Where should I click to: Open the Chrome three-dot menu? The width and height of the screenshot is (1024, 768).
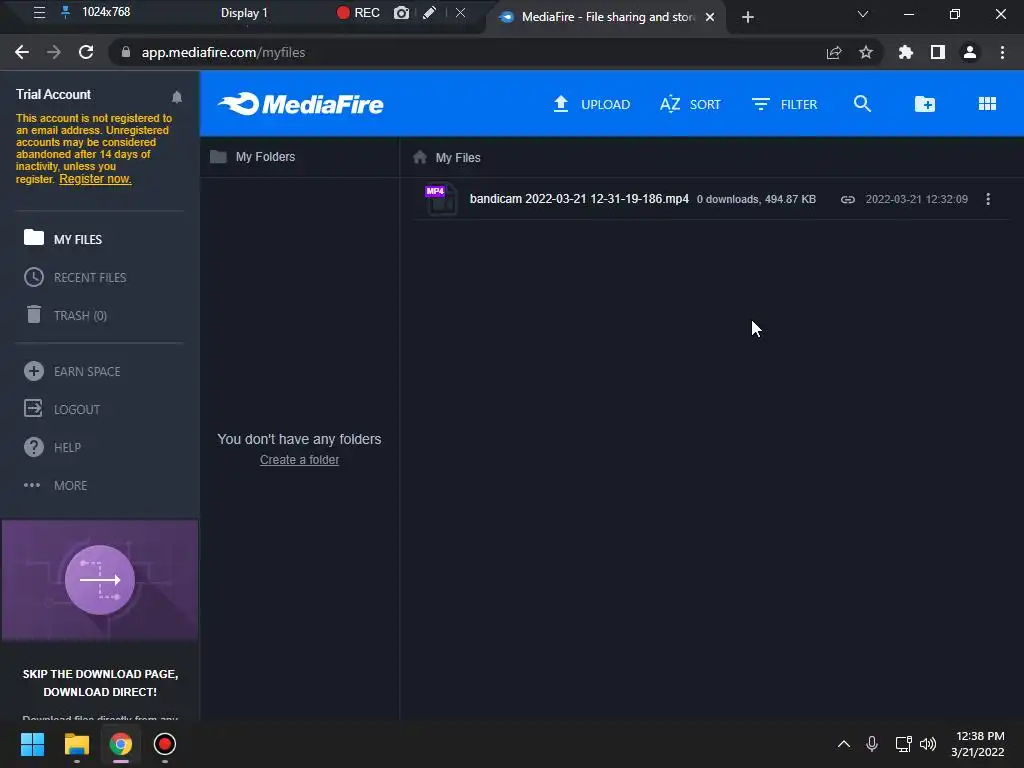pyautogui.click(x=1002, y=52)
